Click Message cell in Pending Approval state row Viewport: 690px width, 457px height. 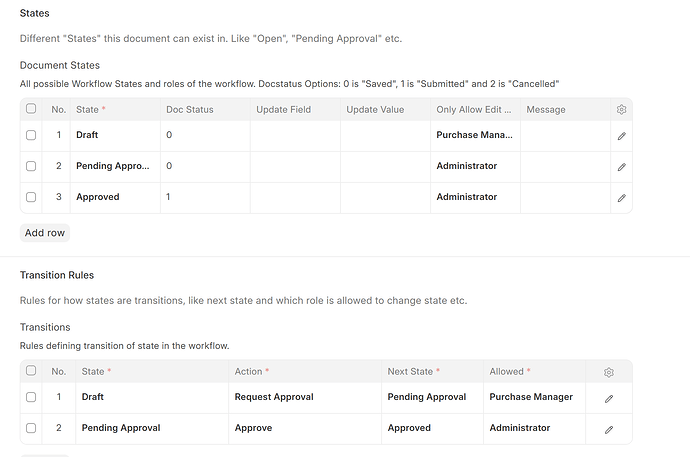(564, 166)
